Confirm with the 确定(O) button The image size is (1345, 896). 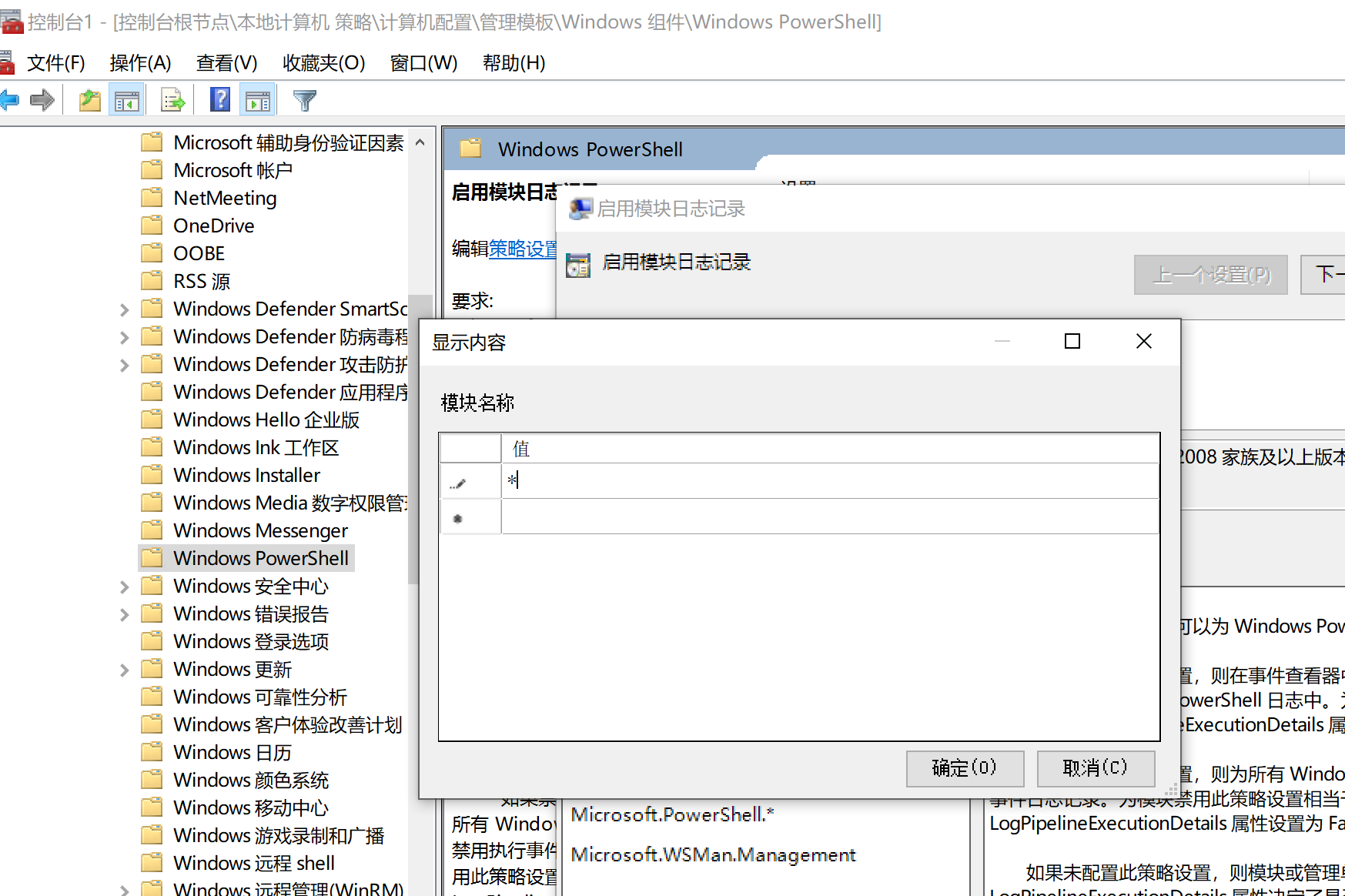[965, 768]
